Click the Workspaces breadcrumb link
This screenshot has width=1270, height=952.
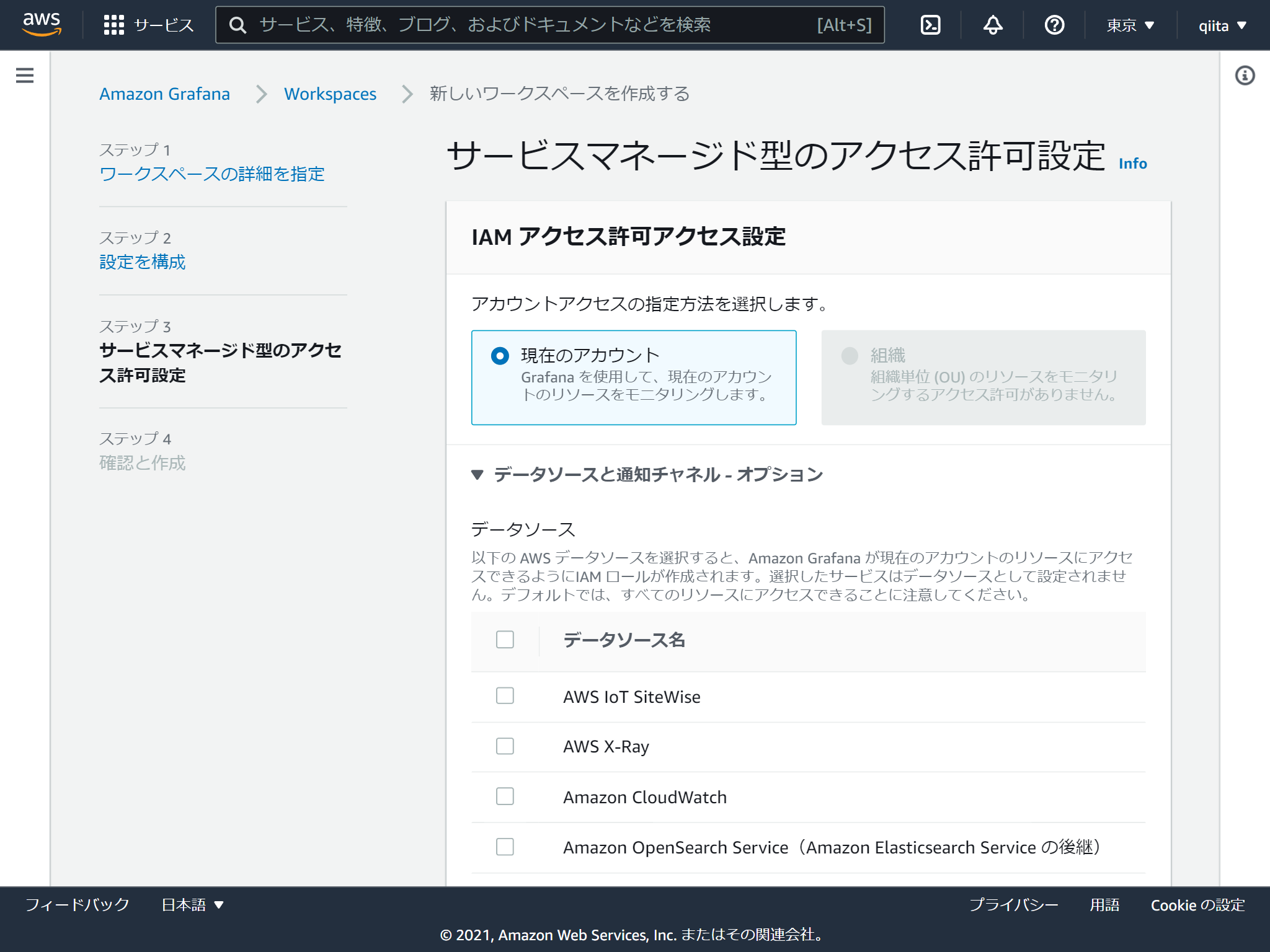[330, 94]
